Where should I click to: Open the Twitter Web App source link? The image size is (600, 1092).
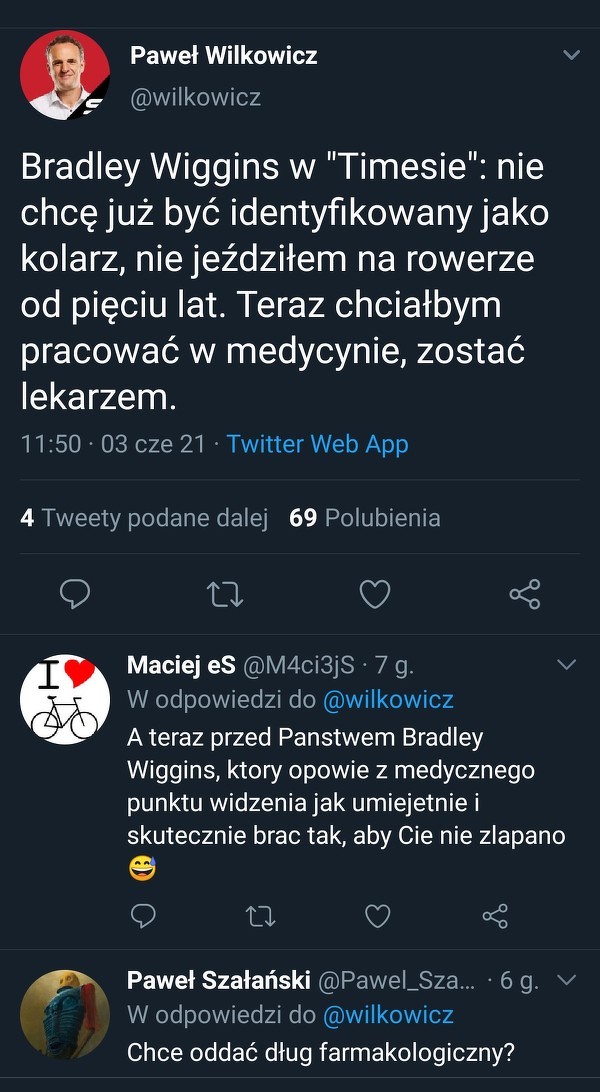click(x=317, y=444)
